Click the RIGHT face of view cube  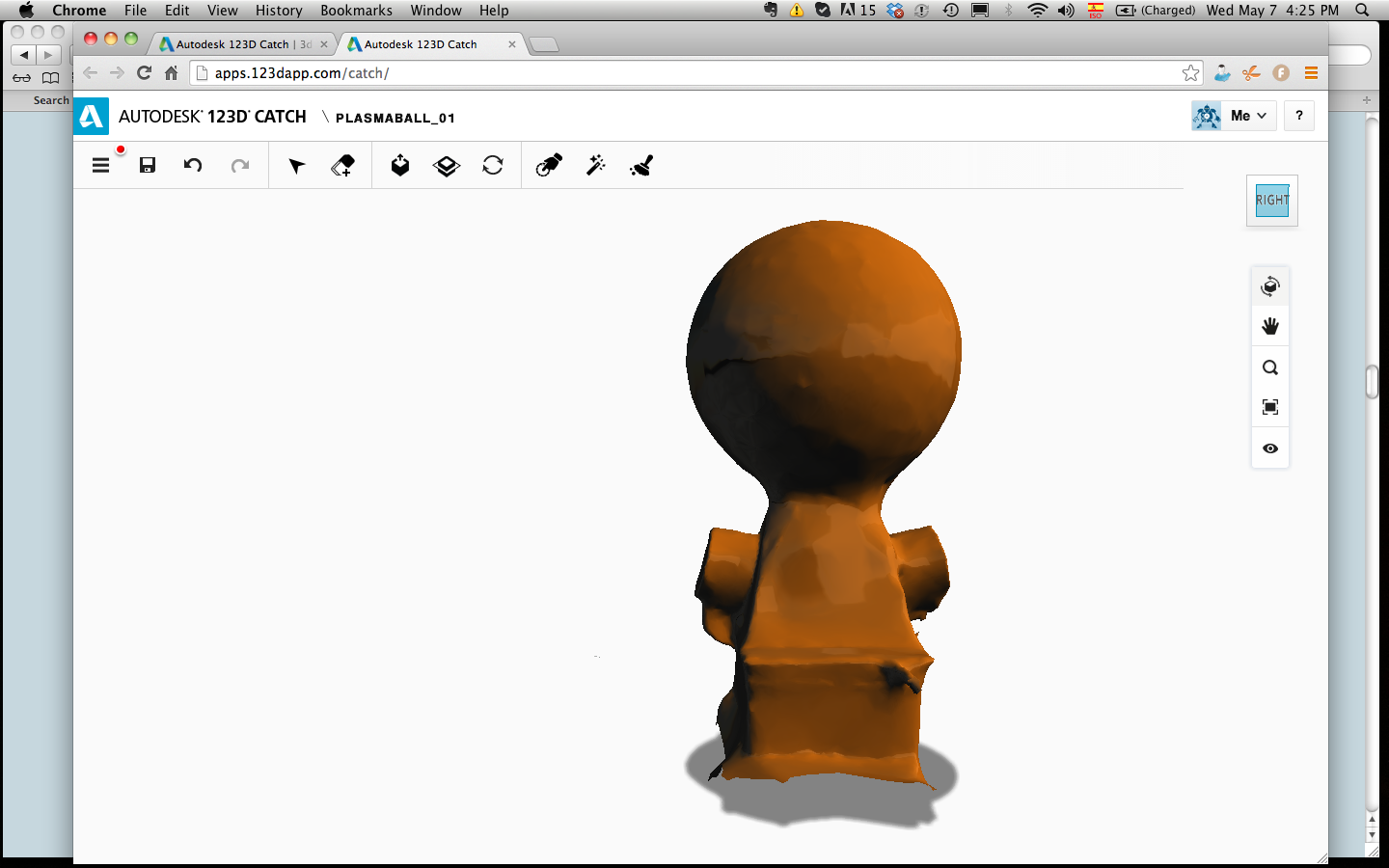point(1272,201)
